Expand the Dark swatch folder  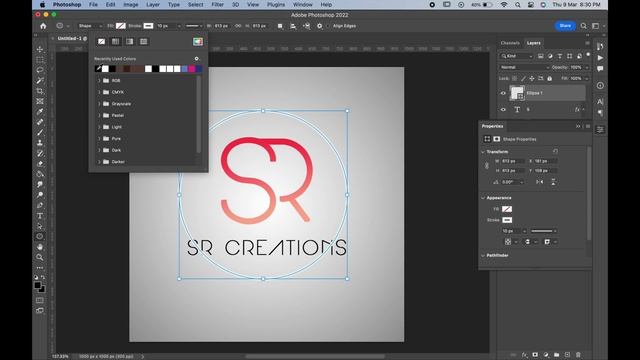coord(99,150)
